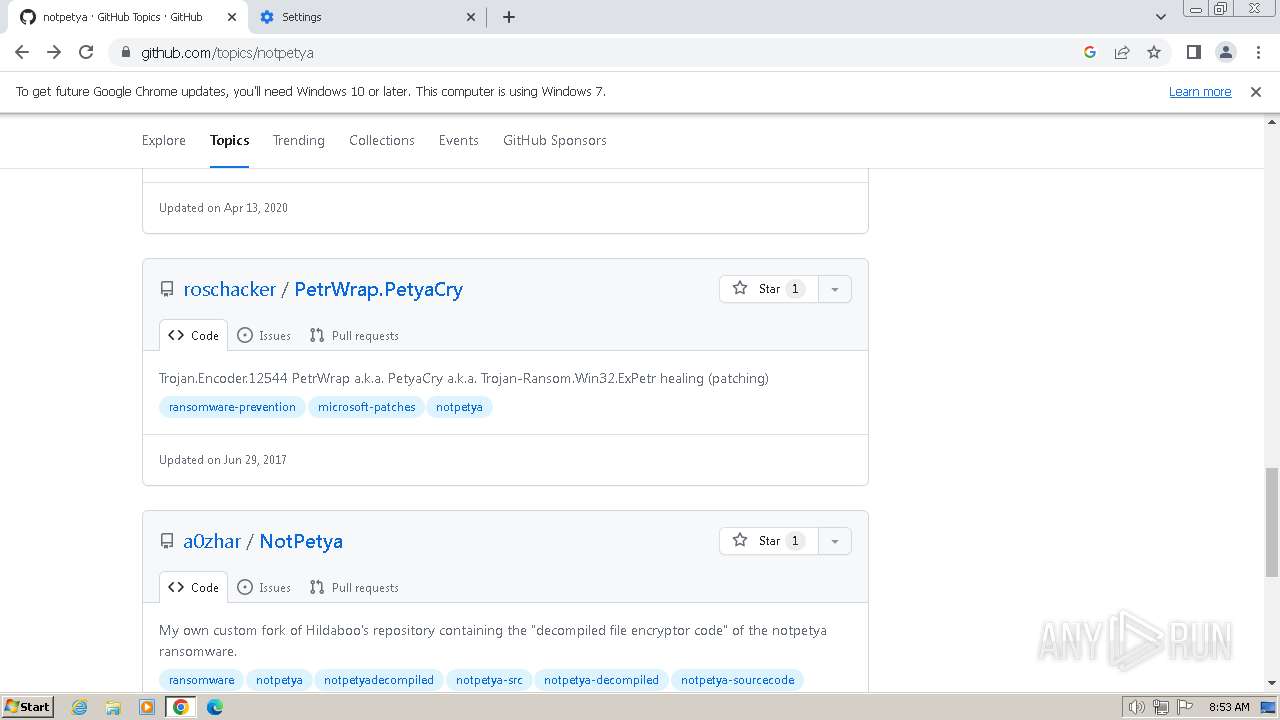Close the notpetya GitHub Topics tab
The height and width of the screenshot is (720, 1280).
coord(231,17)
